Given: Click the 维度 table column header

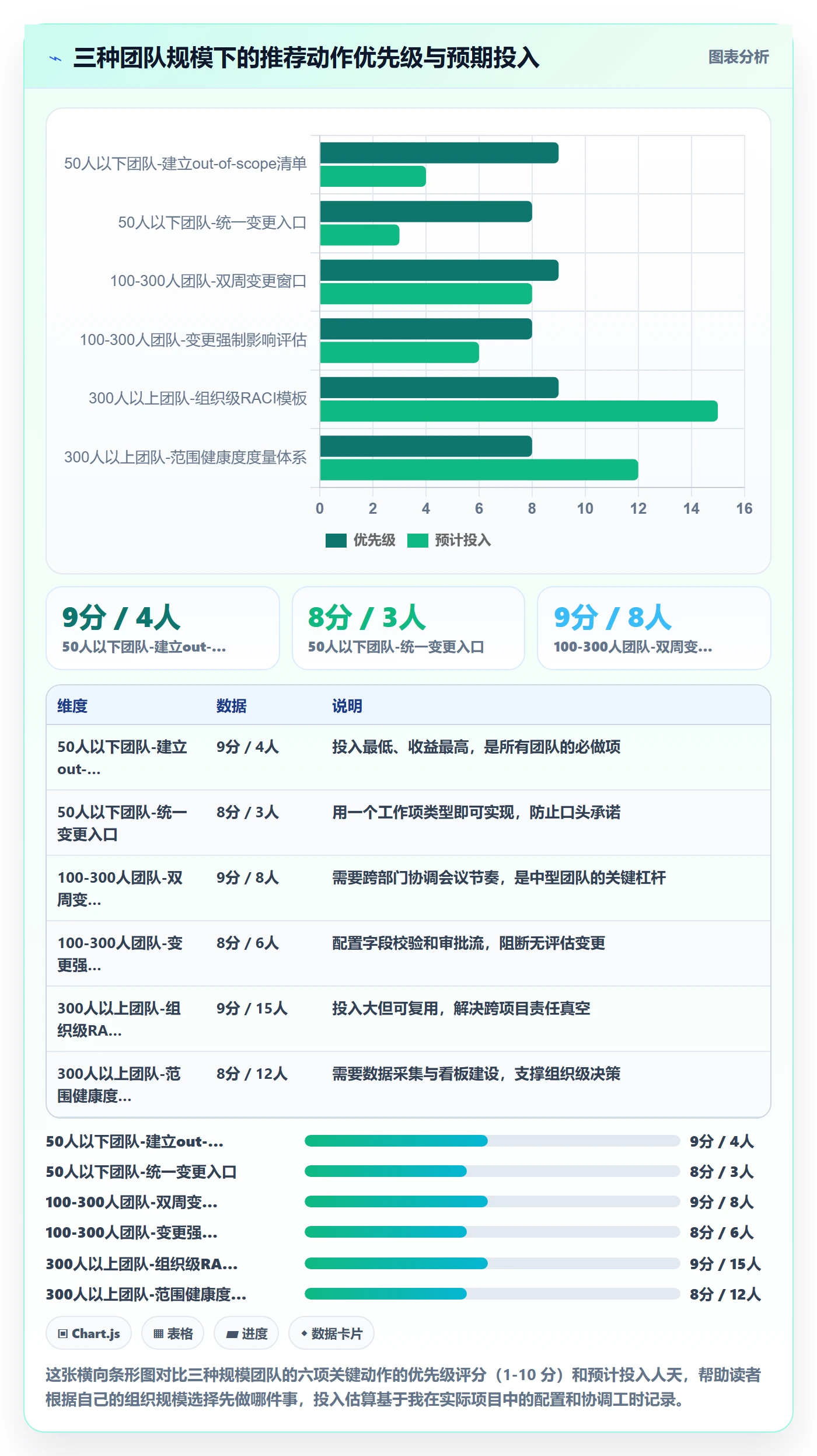Looking at the screenshot, I should [72, 706].
